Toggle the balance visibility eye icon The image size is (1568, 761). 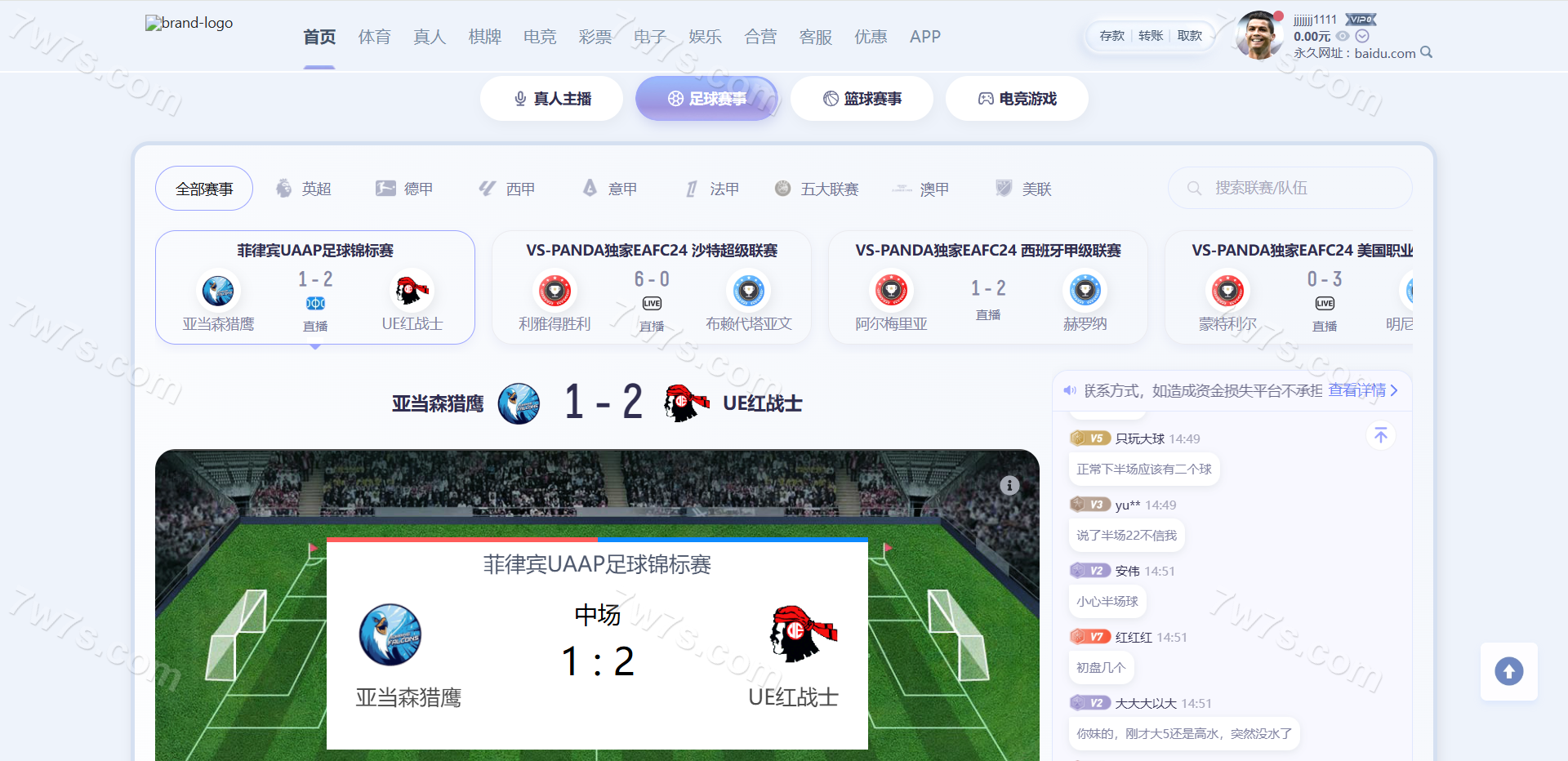tap(1343, 36)
